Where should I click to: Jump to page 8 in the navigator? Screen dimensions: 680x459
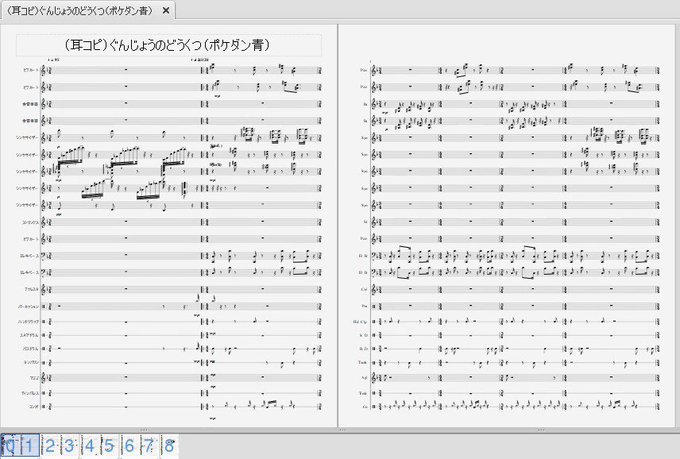(x=169, y=446)
